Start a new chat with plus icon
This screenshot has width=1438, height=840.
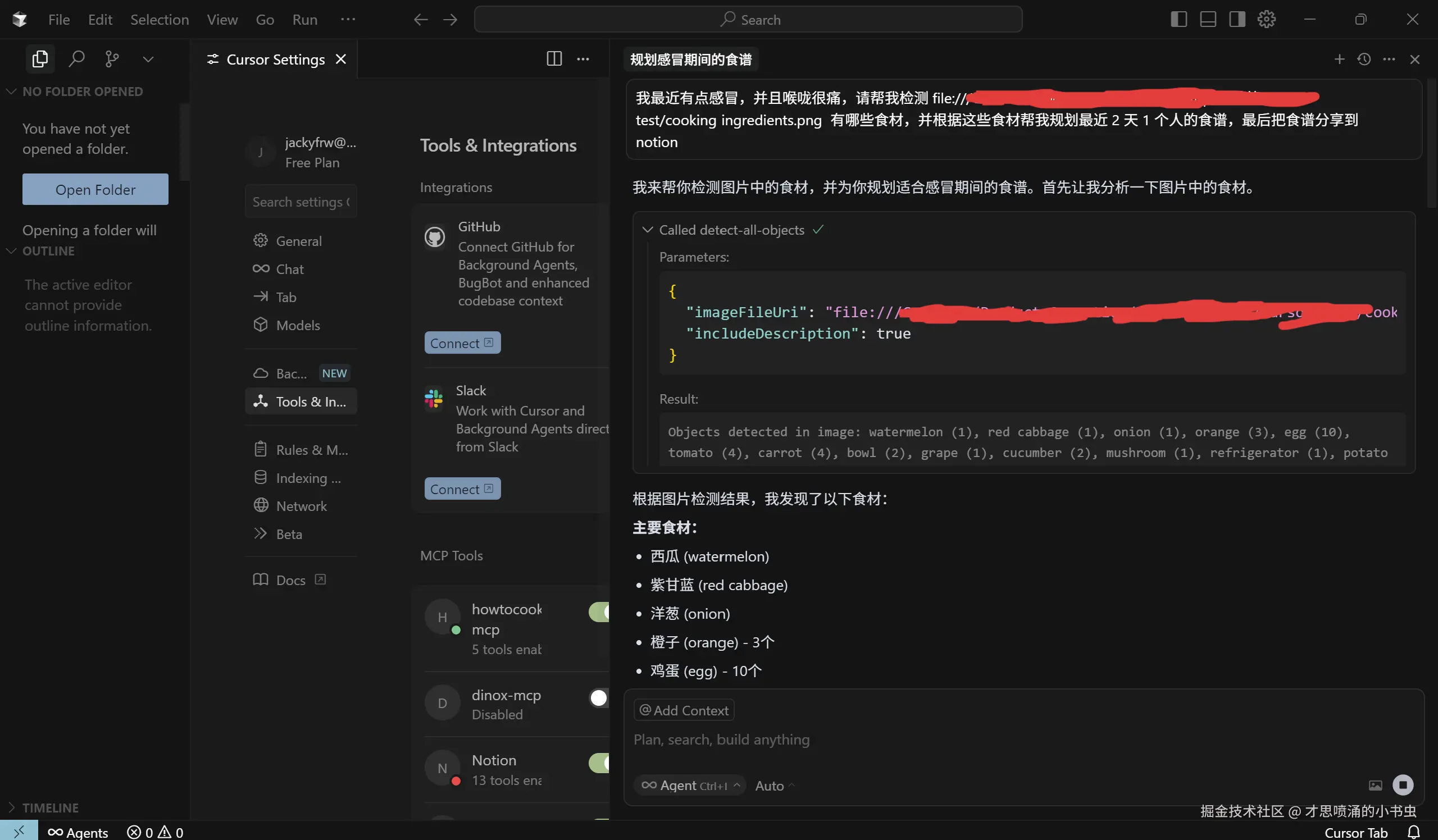coord(1339,60)
